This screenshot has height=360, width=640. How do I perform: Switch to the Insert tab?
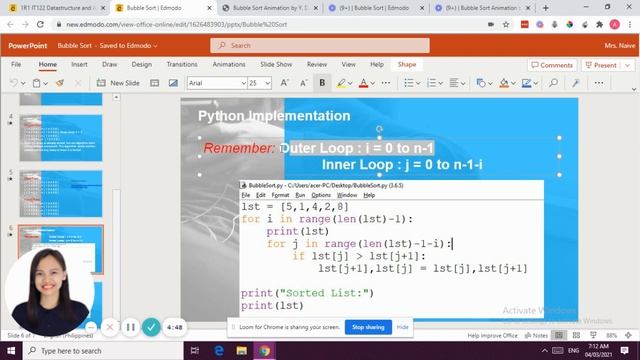[x=79, y=64]
